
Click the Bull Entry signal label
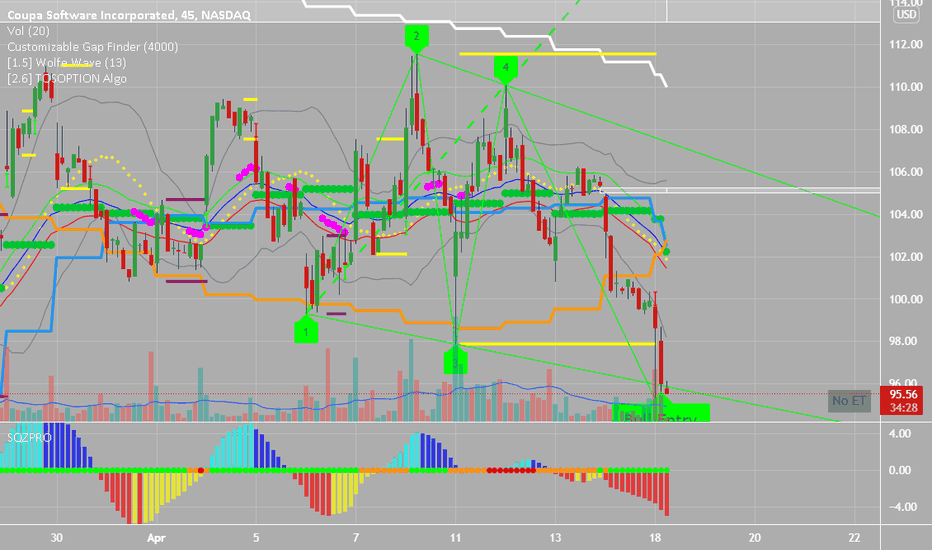(660, 414)
